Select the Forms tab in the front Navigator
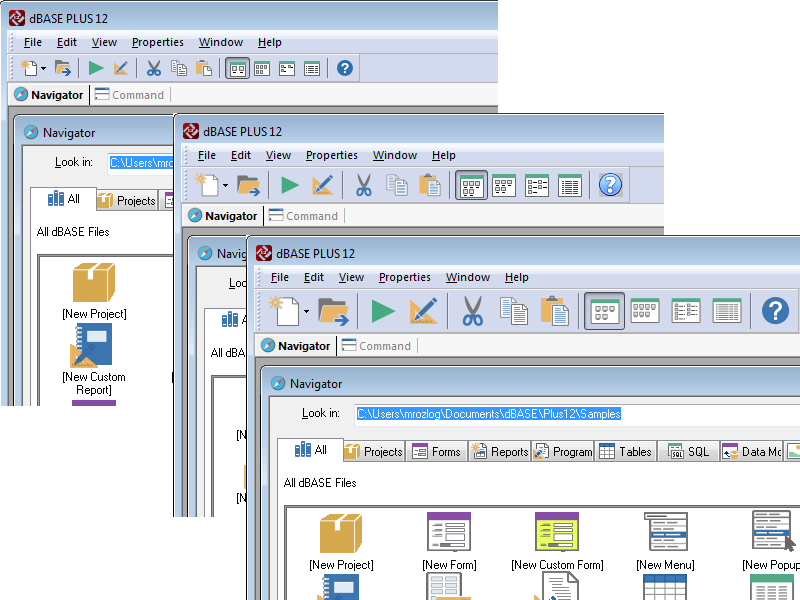The image size is (800, 600). coord(436,452)
